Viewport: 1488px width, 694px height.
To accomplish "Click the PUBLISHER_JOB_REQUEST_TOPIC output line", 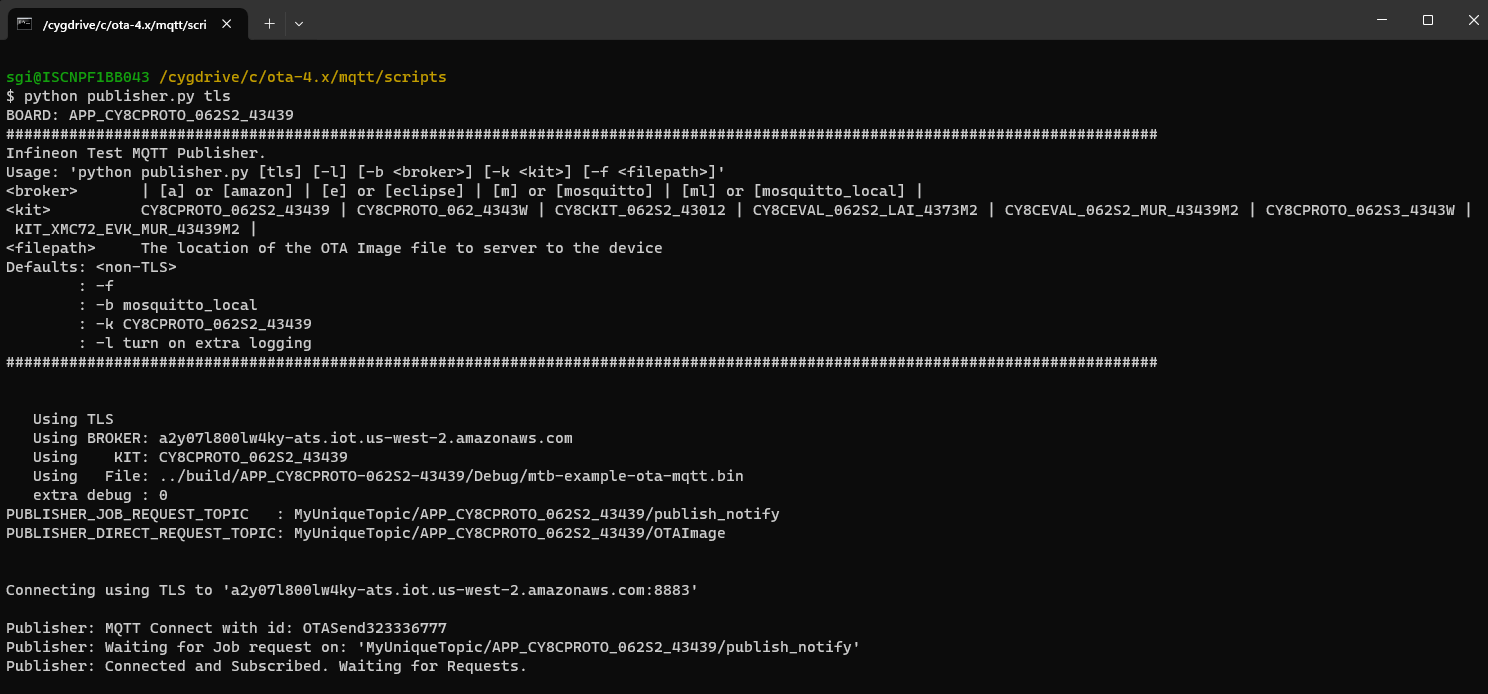I will point(392,514).
